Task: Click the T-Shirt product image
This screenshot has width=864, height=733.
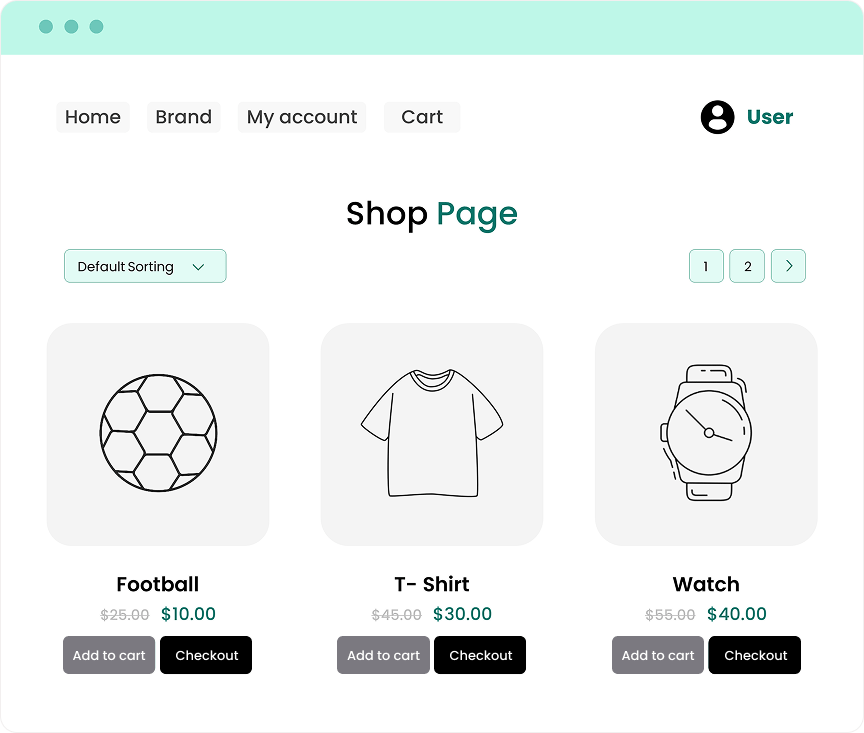Action: point(431,434)
